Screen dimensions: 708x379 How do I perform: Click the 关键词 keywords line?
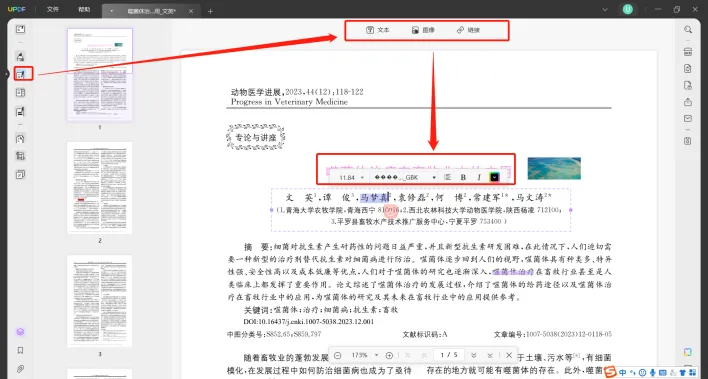click(321, 310)
